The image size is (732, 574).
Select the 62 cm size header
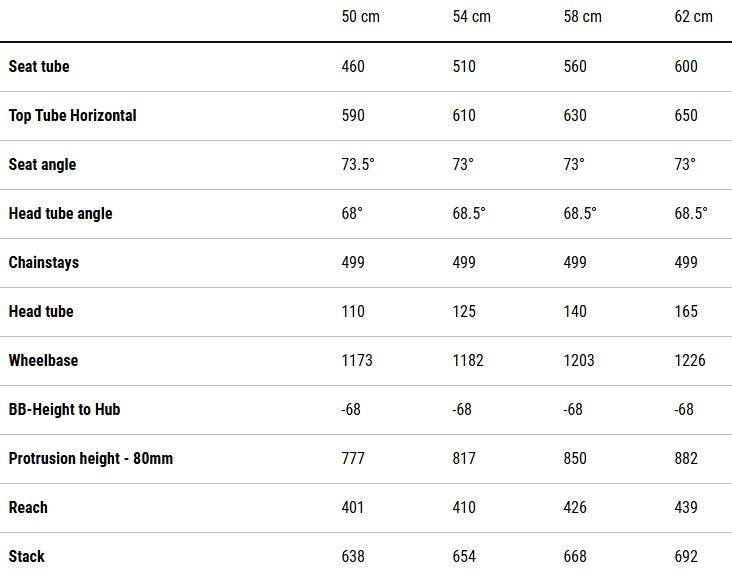pyautogui.click(x=694, y=17)
